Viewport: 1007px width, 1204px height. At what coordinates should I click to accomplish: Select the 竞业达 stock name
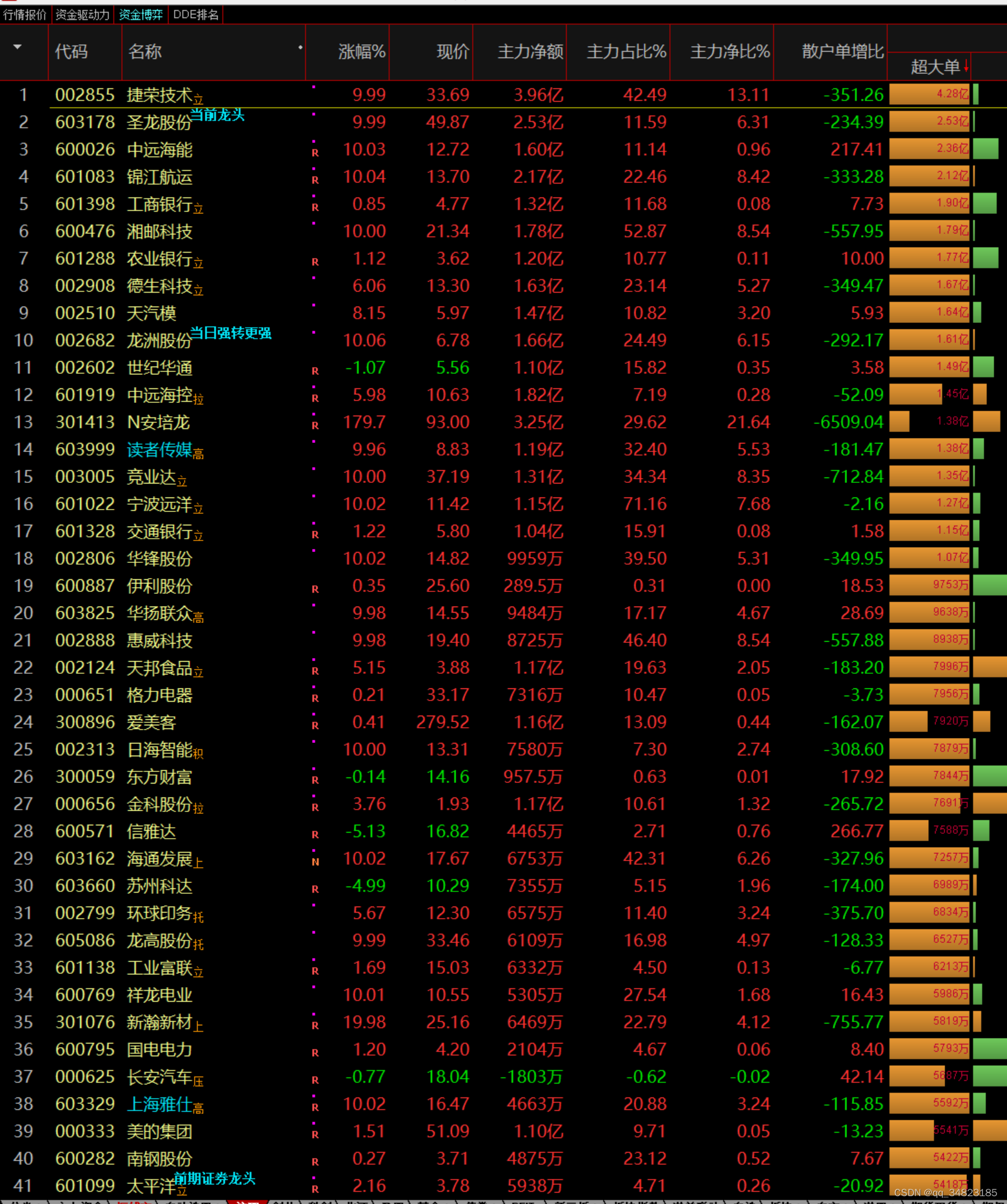151,477
